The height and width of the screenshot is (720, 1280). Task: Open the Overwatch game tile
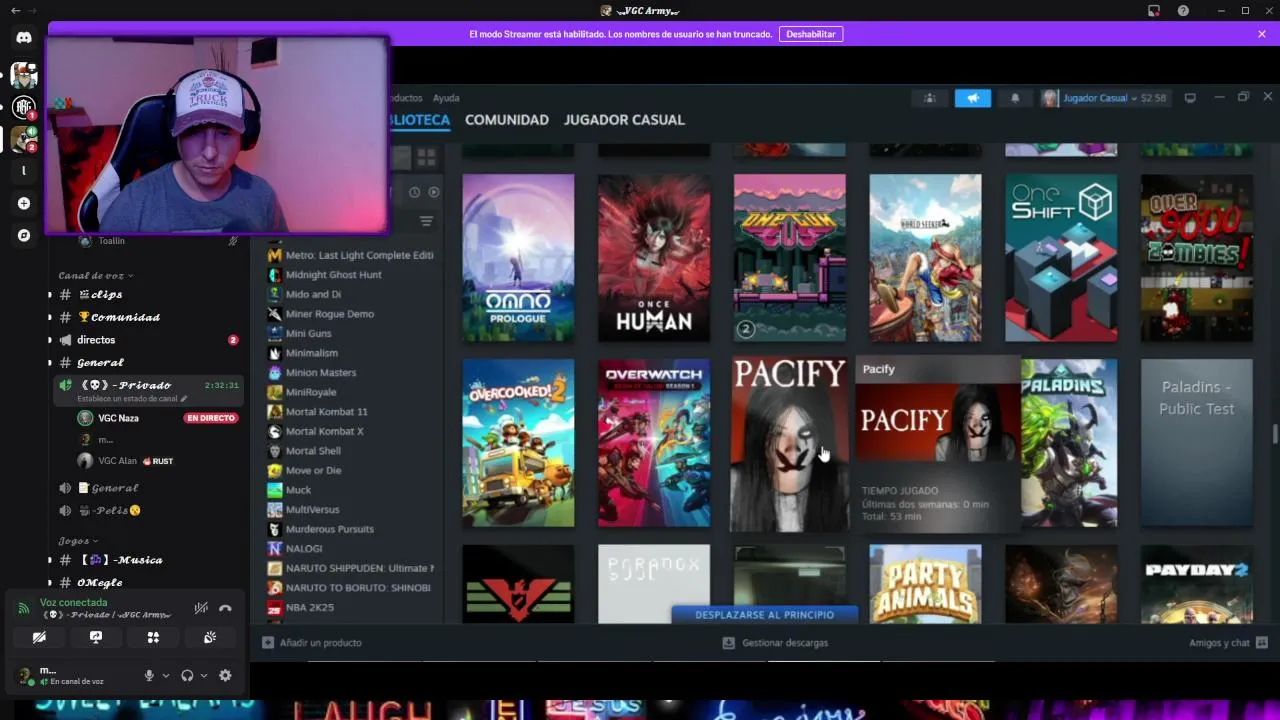[654, 443]
